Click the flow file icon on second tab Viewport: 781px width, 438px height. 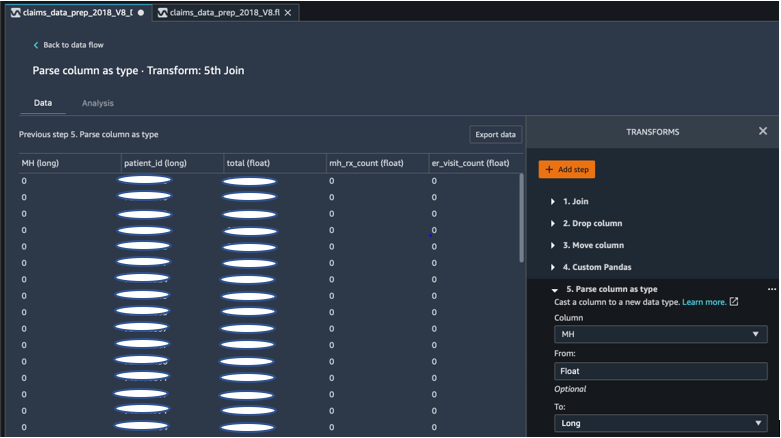point(162,13)
